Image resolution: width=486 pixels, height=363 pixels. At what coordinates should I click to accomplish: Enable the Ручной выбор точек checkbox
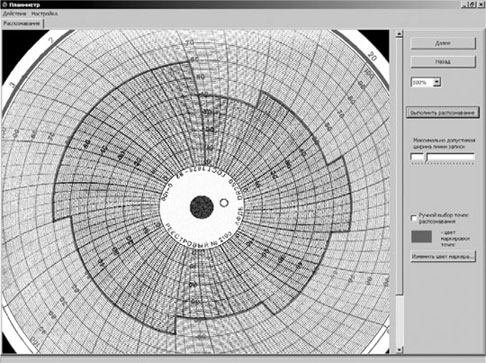[x=414, y=218]
